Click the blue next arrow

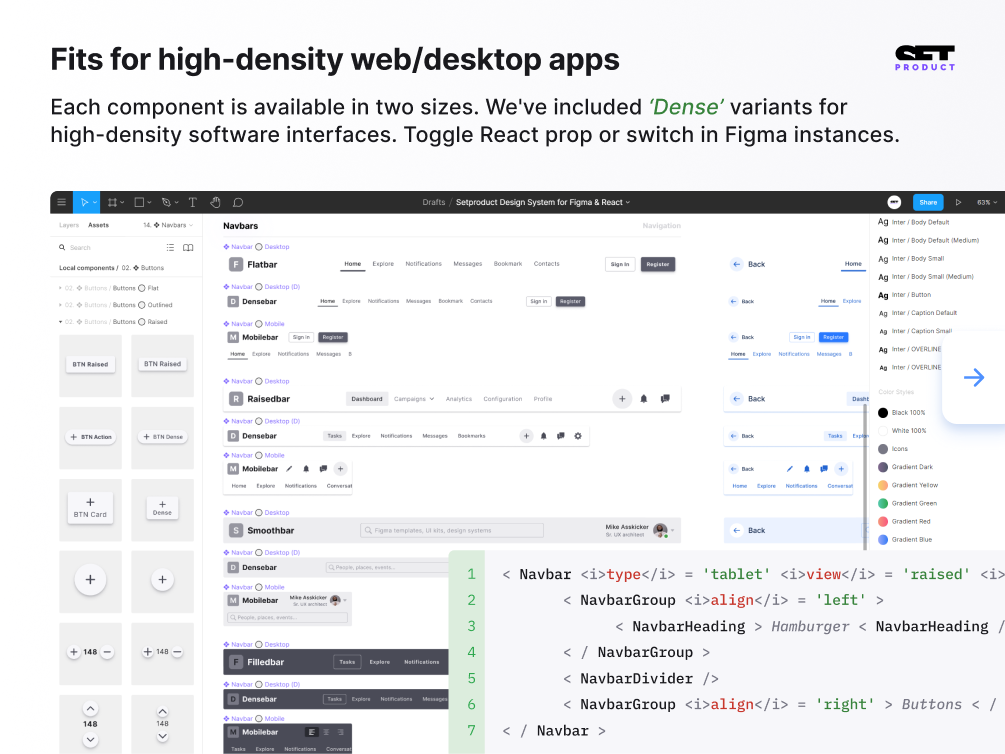point(974,377)
